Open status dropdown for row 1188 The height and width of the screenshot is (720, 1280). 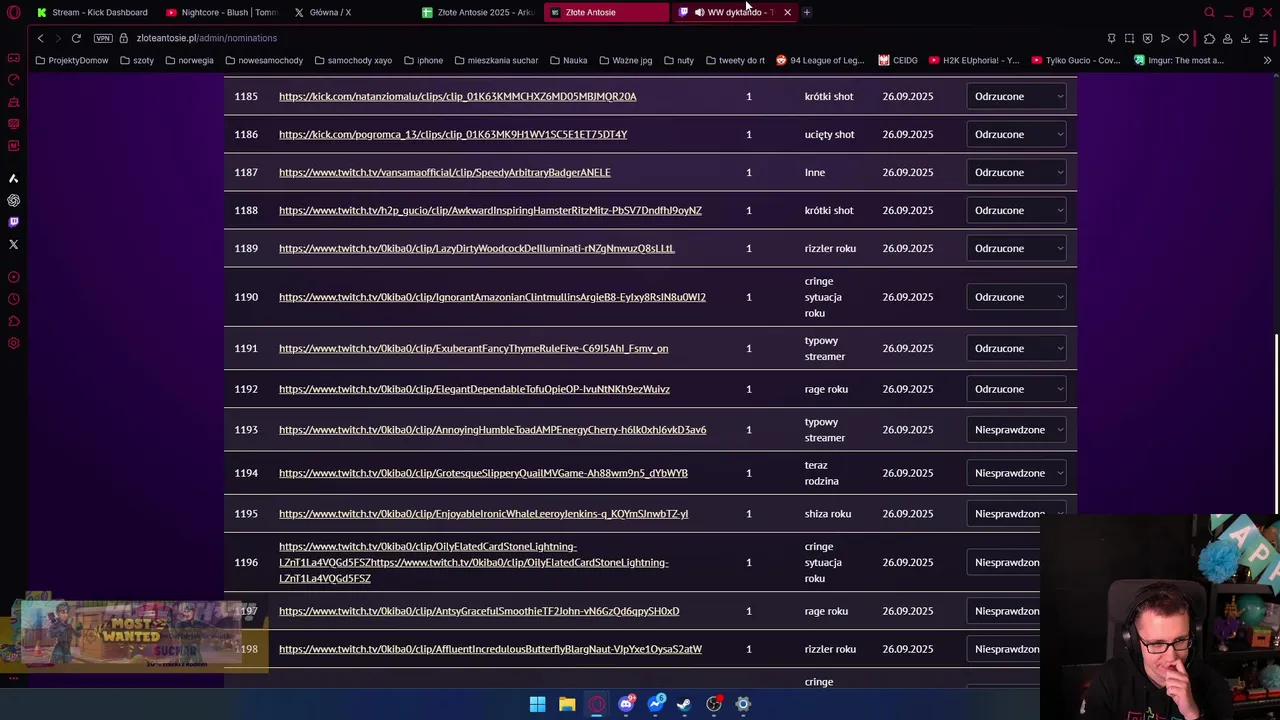(1016, 210)
